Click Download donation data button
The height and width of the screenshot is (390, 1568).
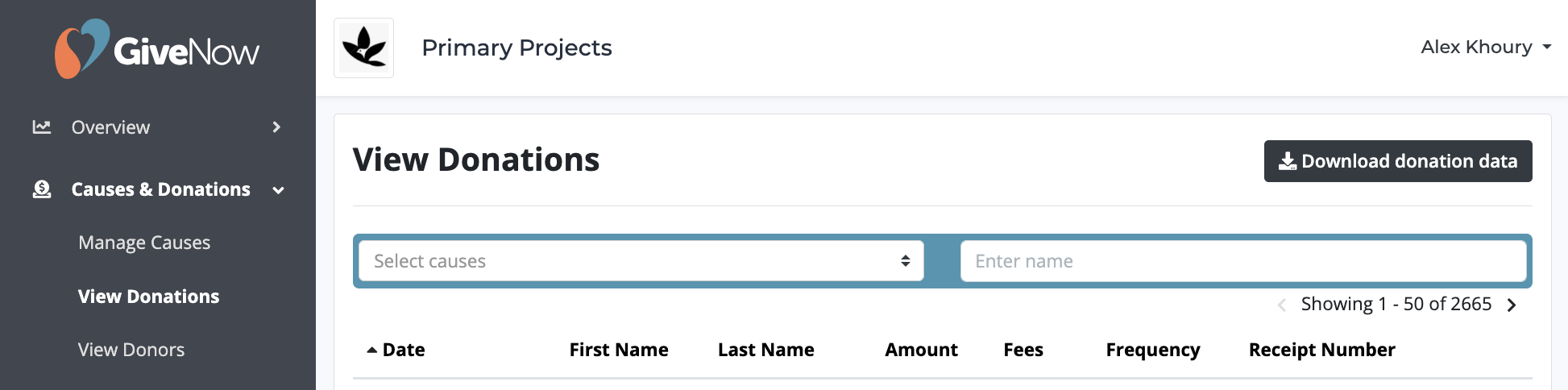[x=1398, y=161]
